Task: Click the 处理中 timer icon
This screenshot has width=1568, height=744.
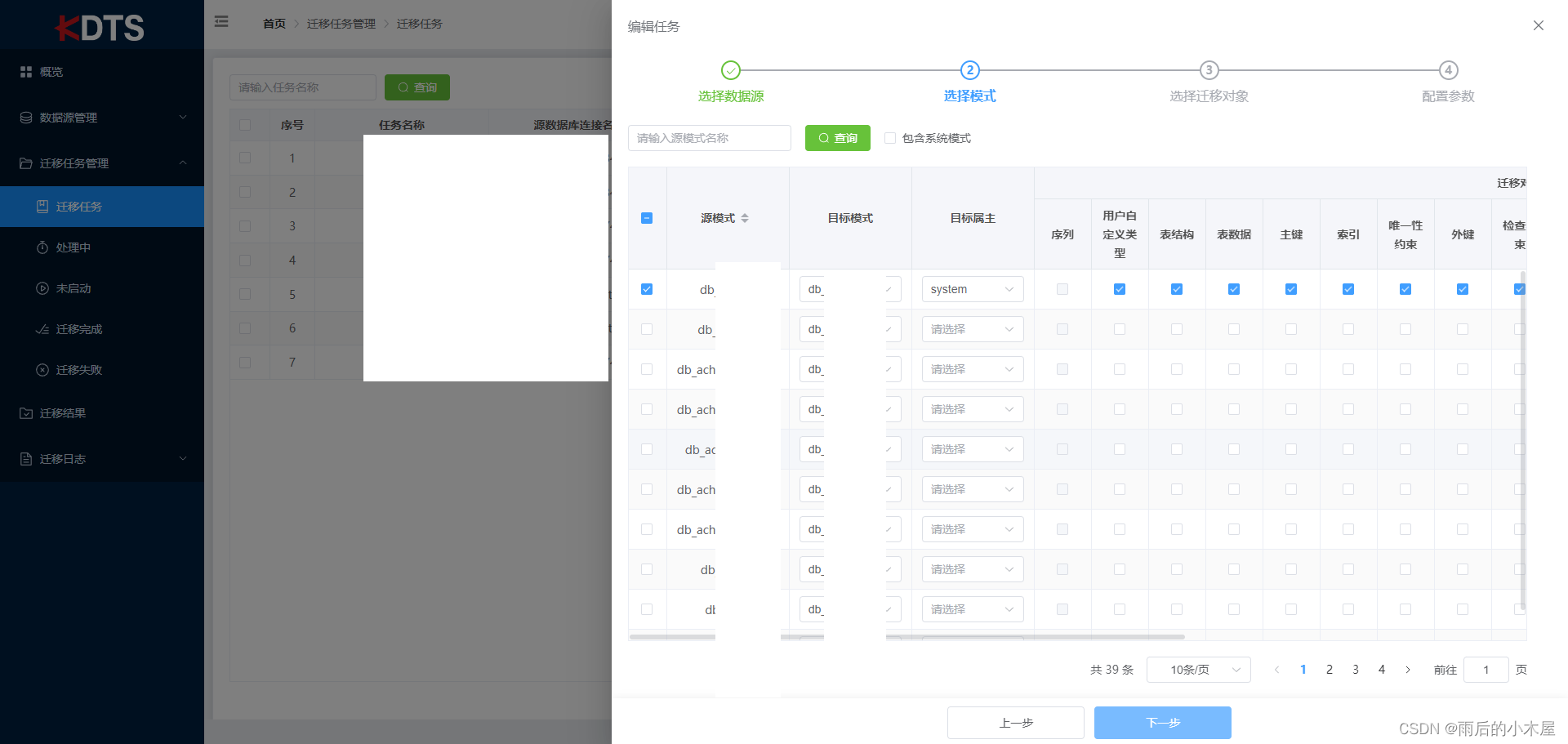Action: [x=42, y=247]
